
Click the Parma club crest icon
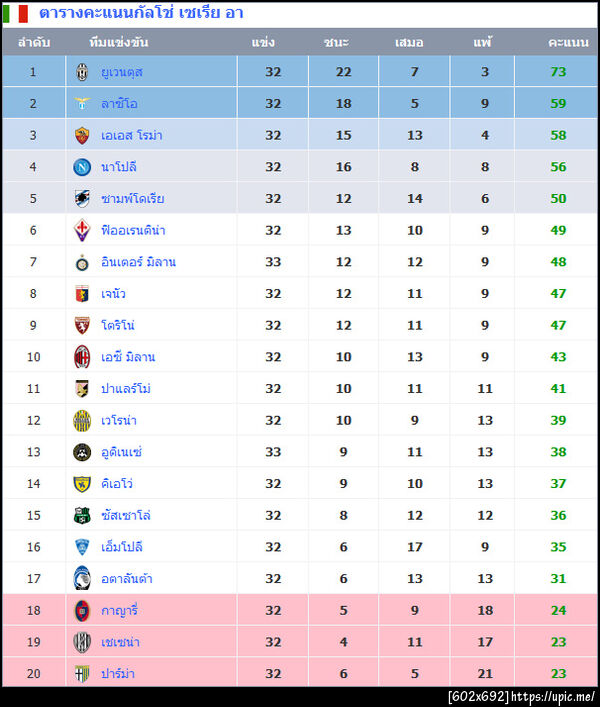click(82, 673)
